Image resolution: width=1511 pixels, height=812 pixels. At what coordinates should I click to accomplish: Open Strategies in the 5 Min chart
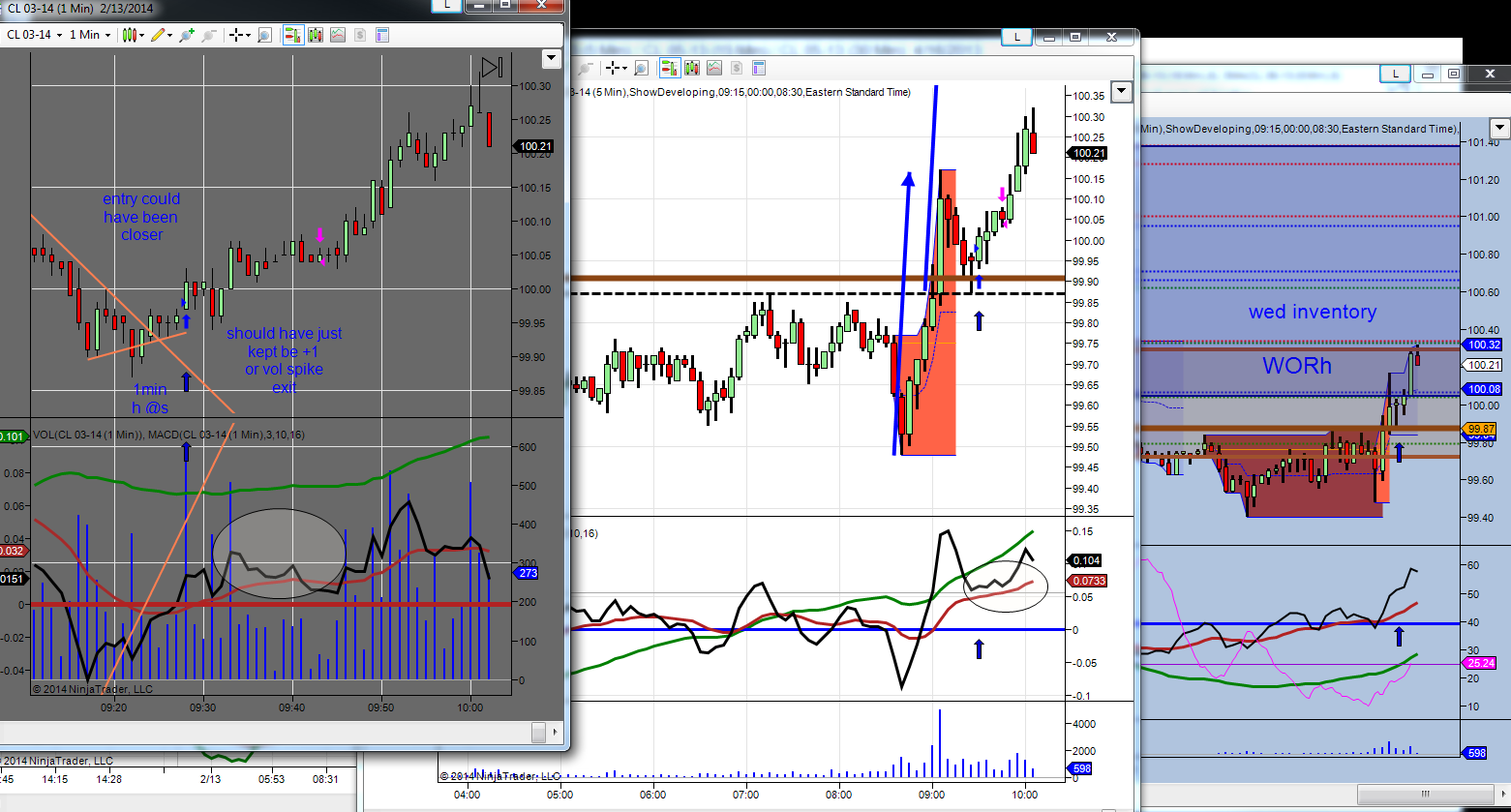click(x=737, y=68)
